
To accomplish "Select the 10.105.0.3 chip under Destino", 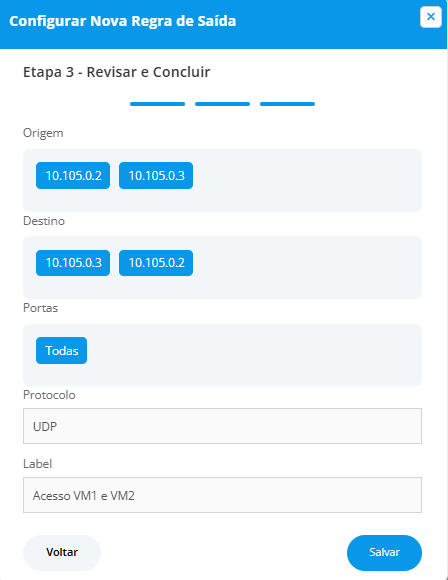I will 73,263.
